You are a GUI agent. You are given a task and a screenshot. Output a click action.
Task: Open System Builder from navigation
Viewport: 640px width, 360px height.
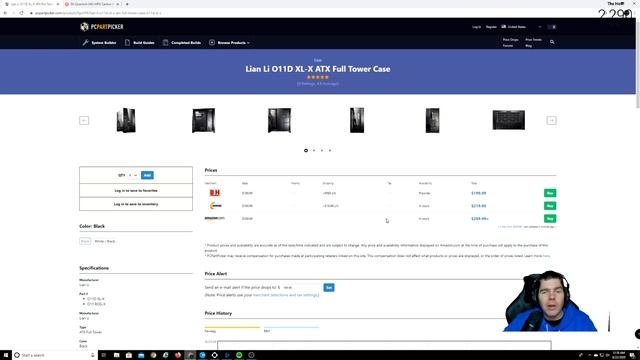click(x=100, y=42)
